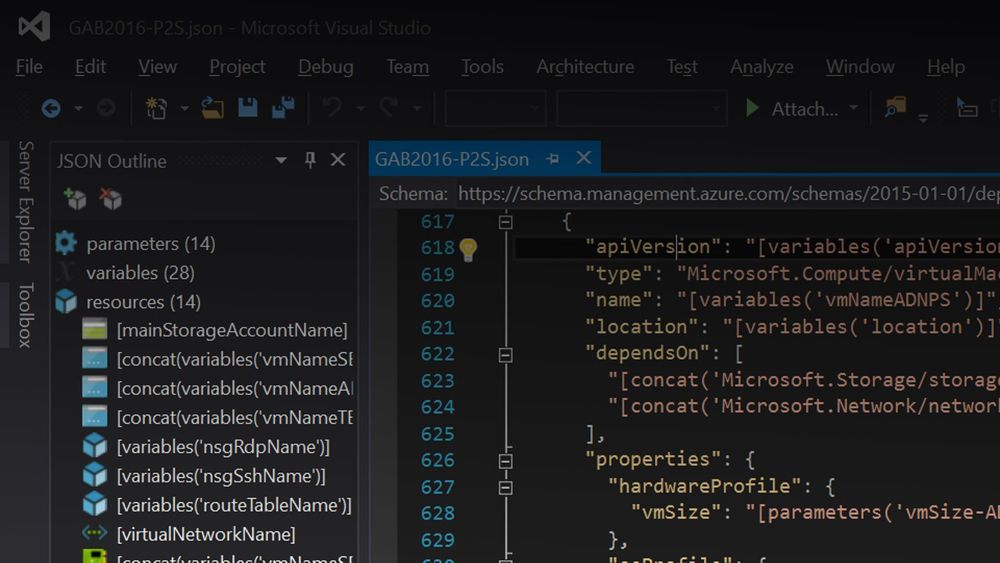Click the resources cube icon
1000x563 pixels.
[66, 301]
